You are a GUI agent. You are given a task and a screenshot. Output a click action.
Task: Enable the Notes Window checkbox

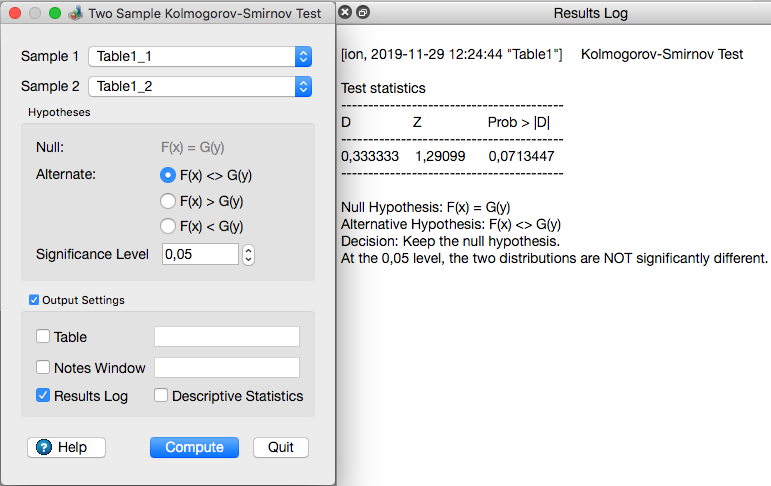pyautogui.click(x=43, y=367)
